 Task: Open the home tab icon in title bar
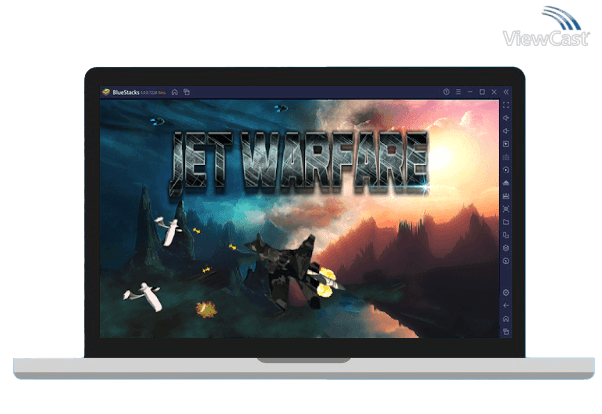pyautogui.click(x=175, y=92)
